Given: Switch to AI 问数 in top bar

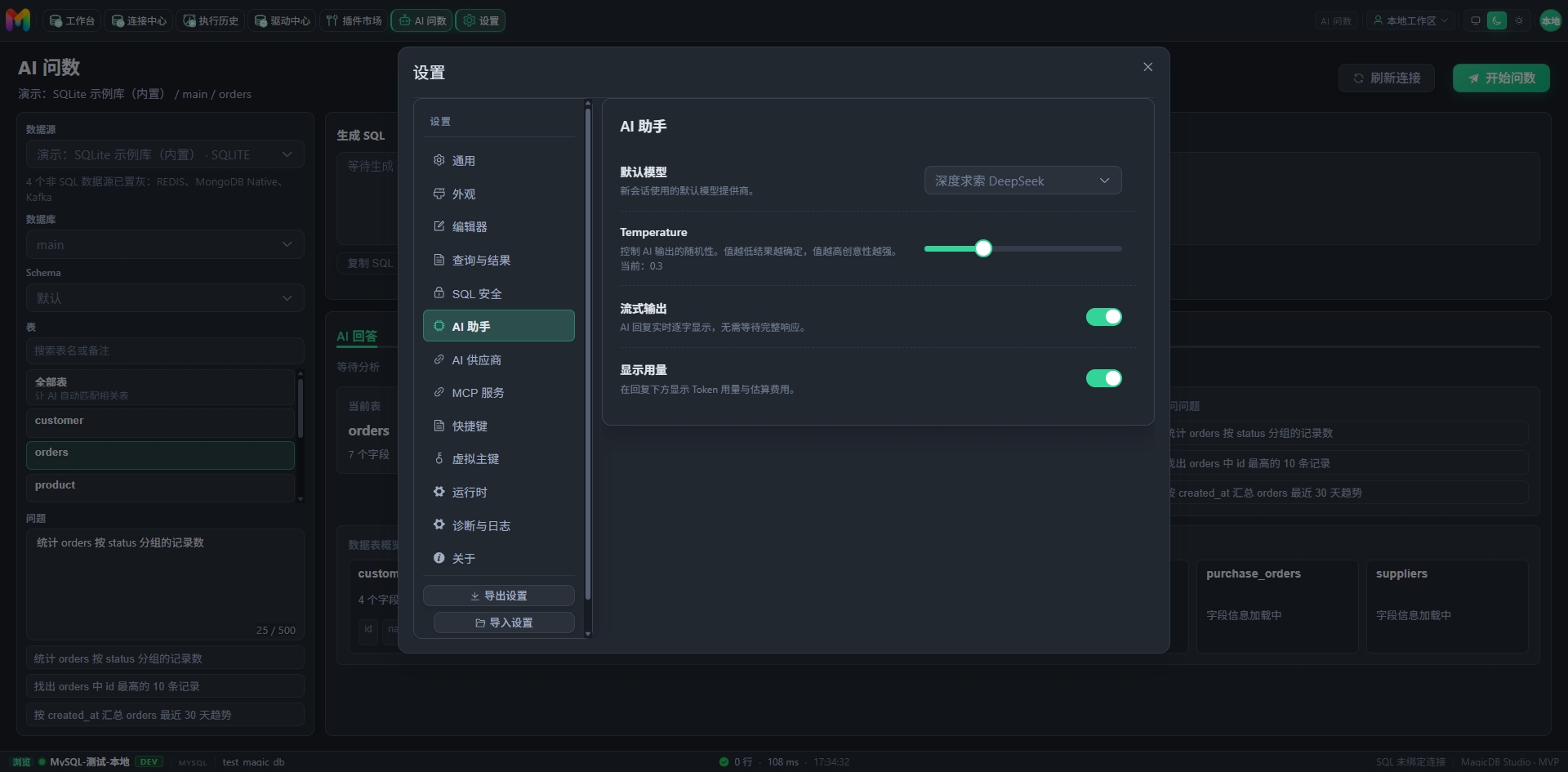Looking at the screenshot, I should coord(422,20).
